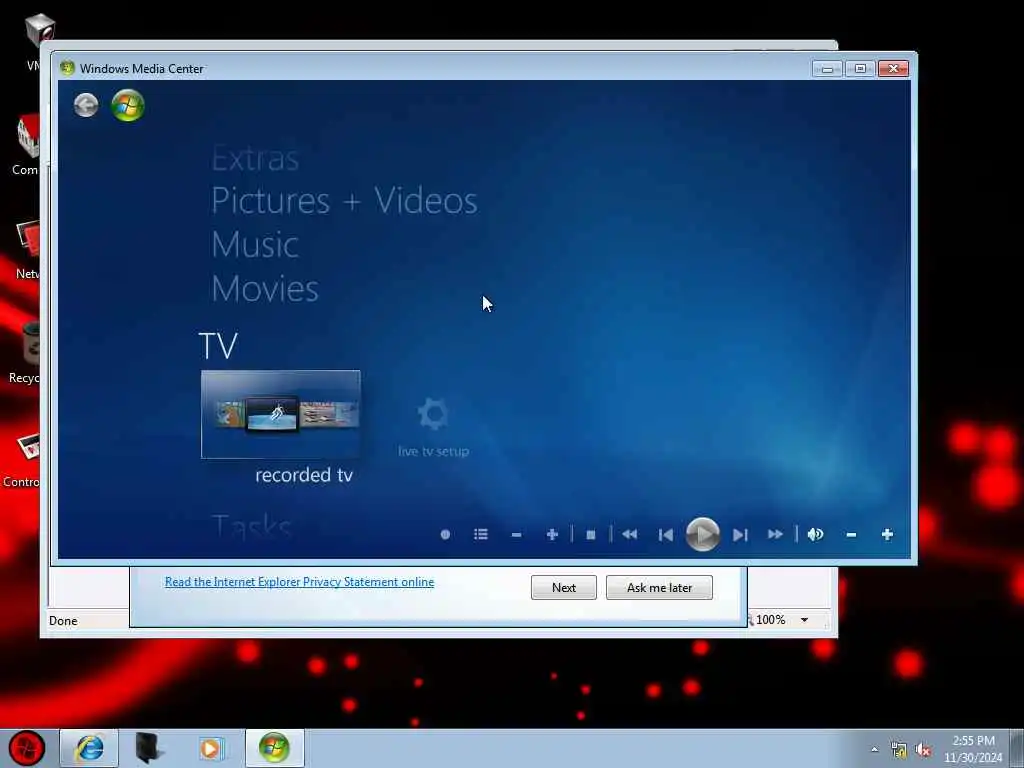The height and width of the screenshot is (768, 1024).
Task: Select the Movies menu category
Action: [264, 289]
